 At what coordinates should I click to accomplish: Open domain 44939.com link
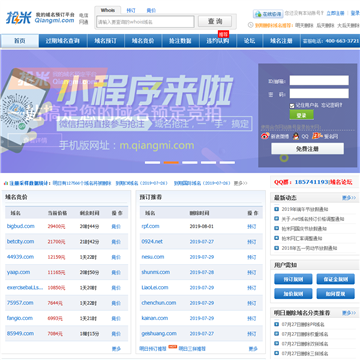[x=20, y=257]
